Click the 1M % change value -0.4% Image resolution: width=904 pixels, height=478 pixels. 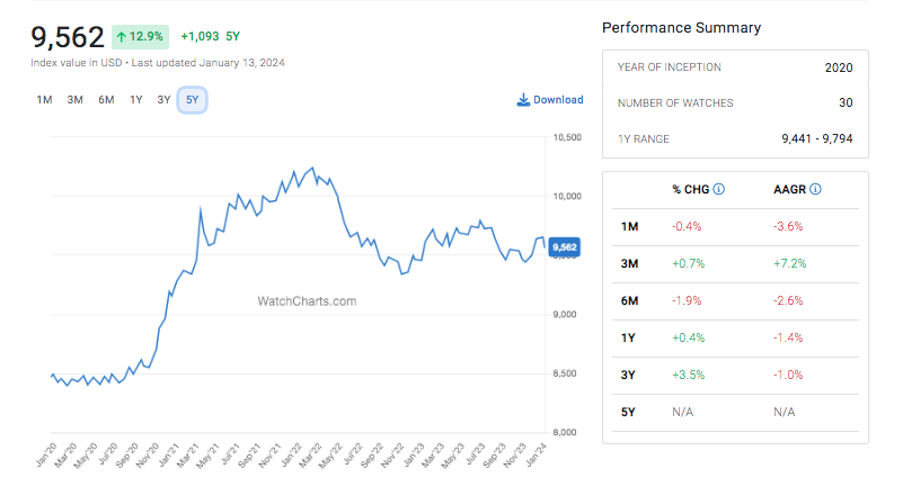(x=687, y=227)
